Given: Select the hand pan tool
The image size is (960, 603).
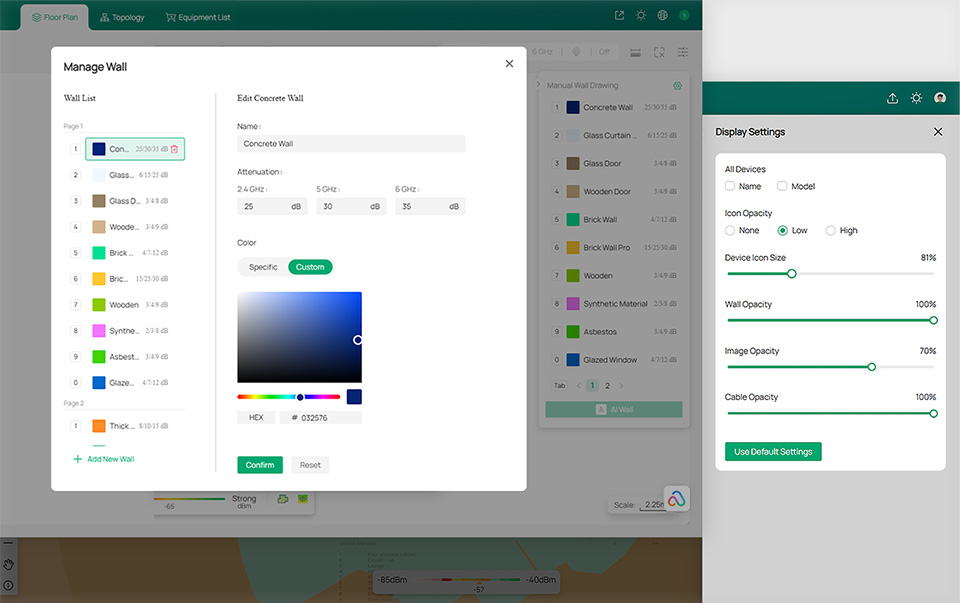Looking at the screenshot, I should point(9,564).
